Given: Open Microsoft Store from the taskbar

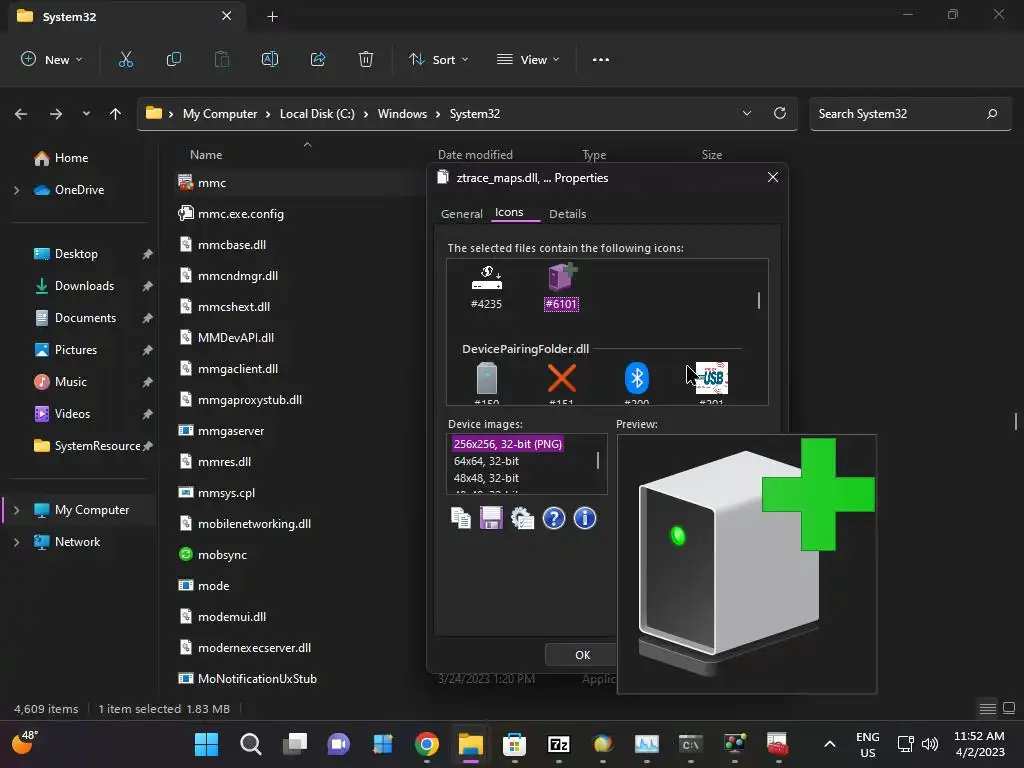Looking at the screenshot, I should coord(515,744).
